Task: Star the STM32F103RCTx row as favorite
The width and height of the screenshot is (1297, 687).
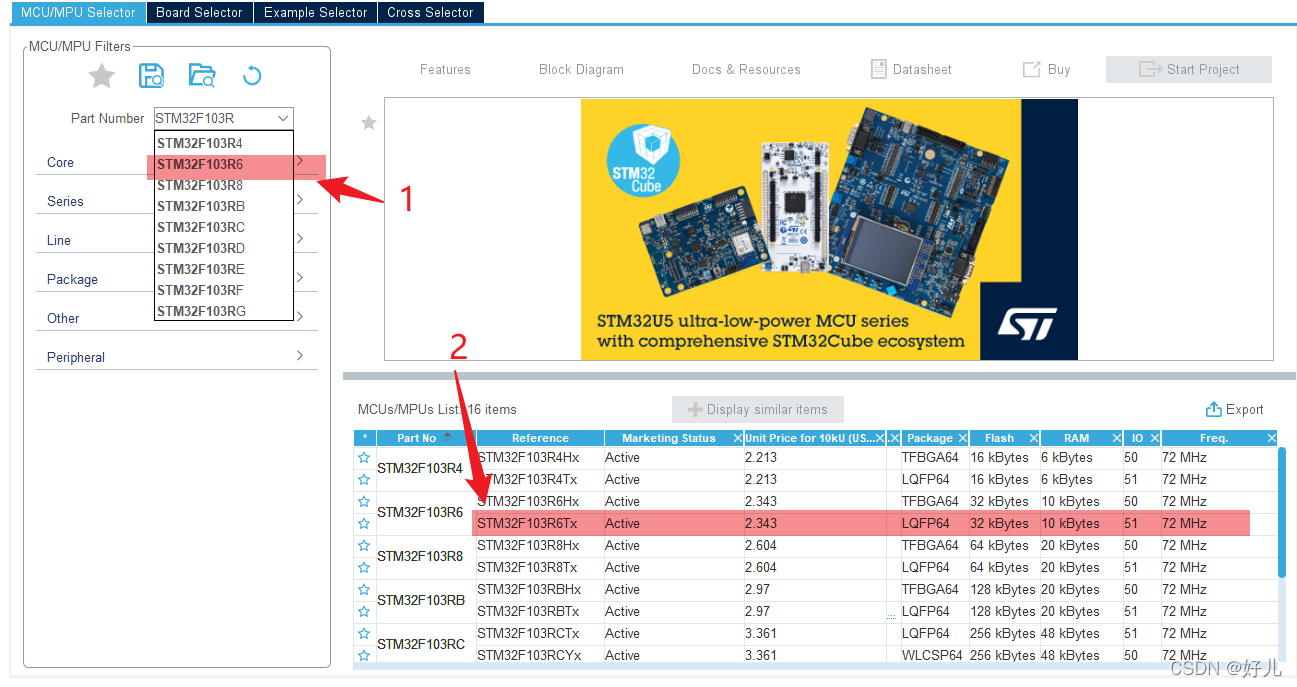Action: 364,634
